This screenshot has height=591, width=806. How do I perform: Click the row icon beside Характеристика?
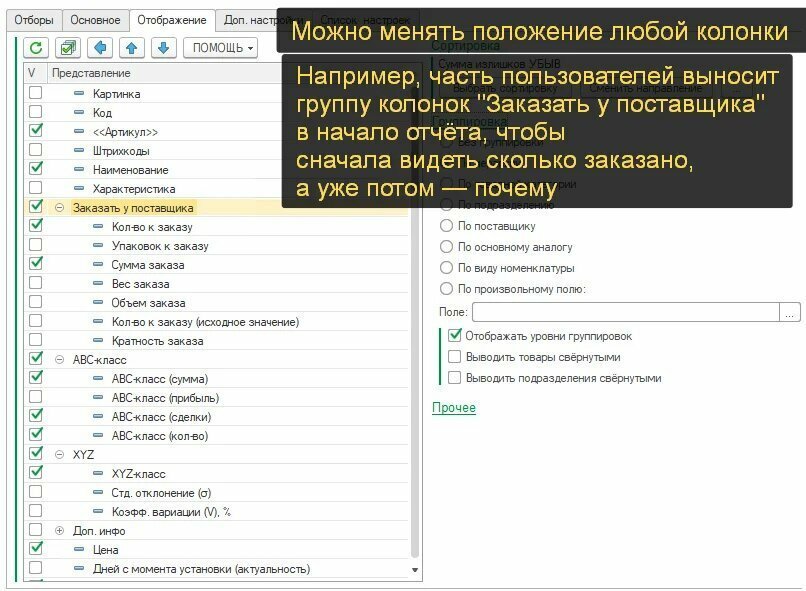[79, 189]
